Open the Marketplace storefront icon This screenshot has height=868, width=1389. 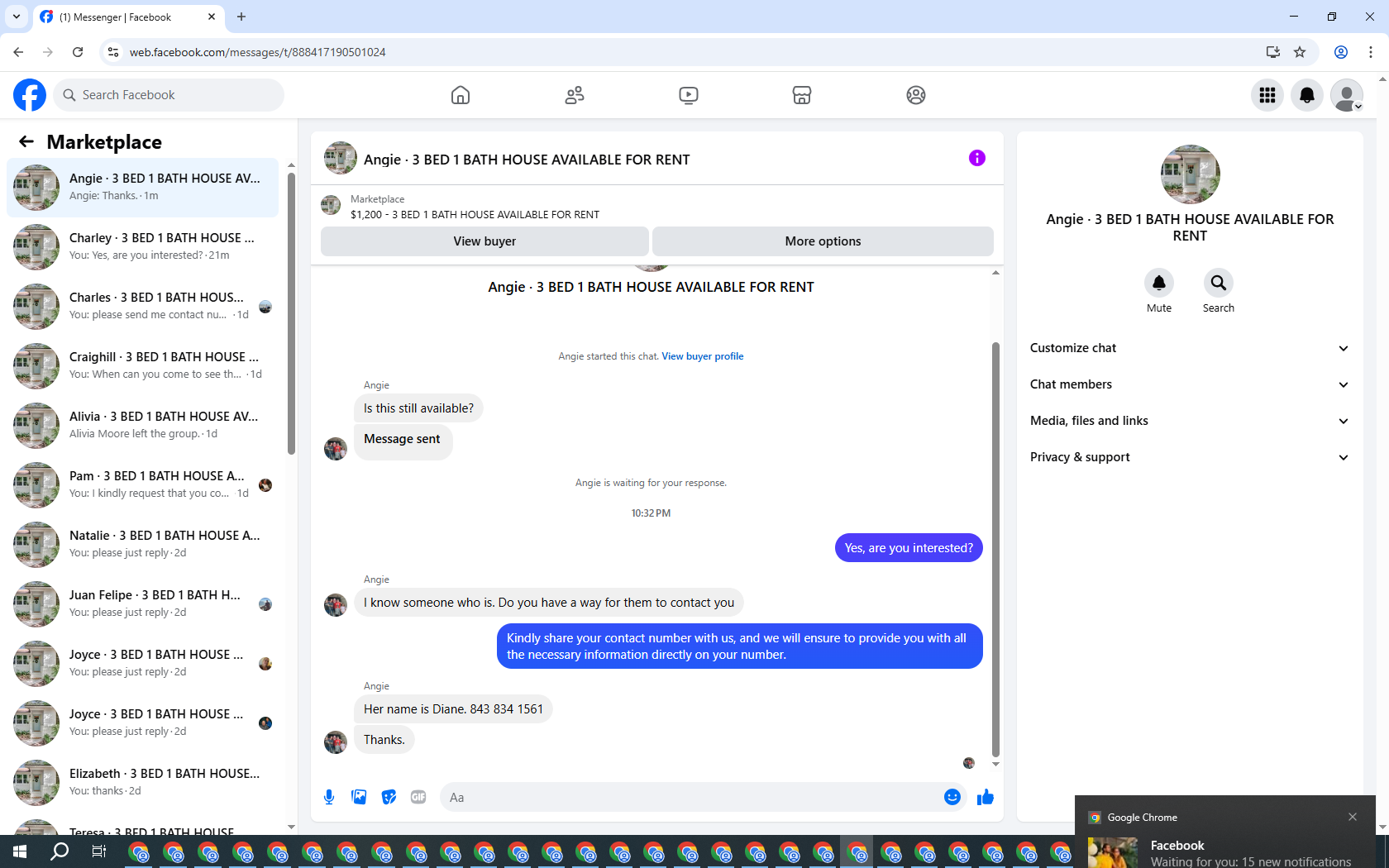802,95
